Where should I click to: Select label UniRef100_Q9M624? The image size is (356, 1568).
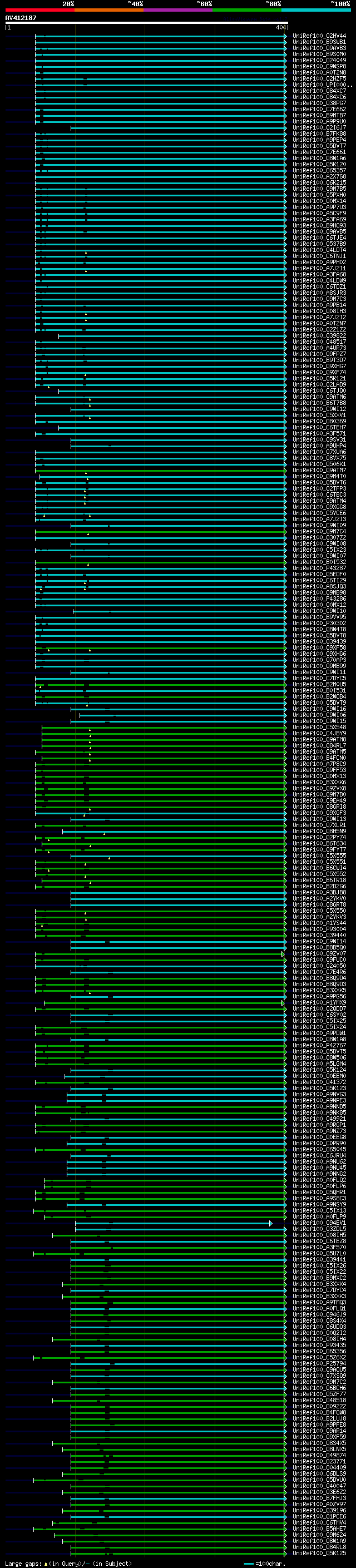click(x=319, y=1534)
